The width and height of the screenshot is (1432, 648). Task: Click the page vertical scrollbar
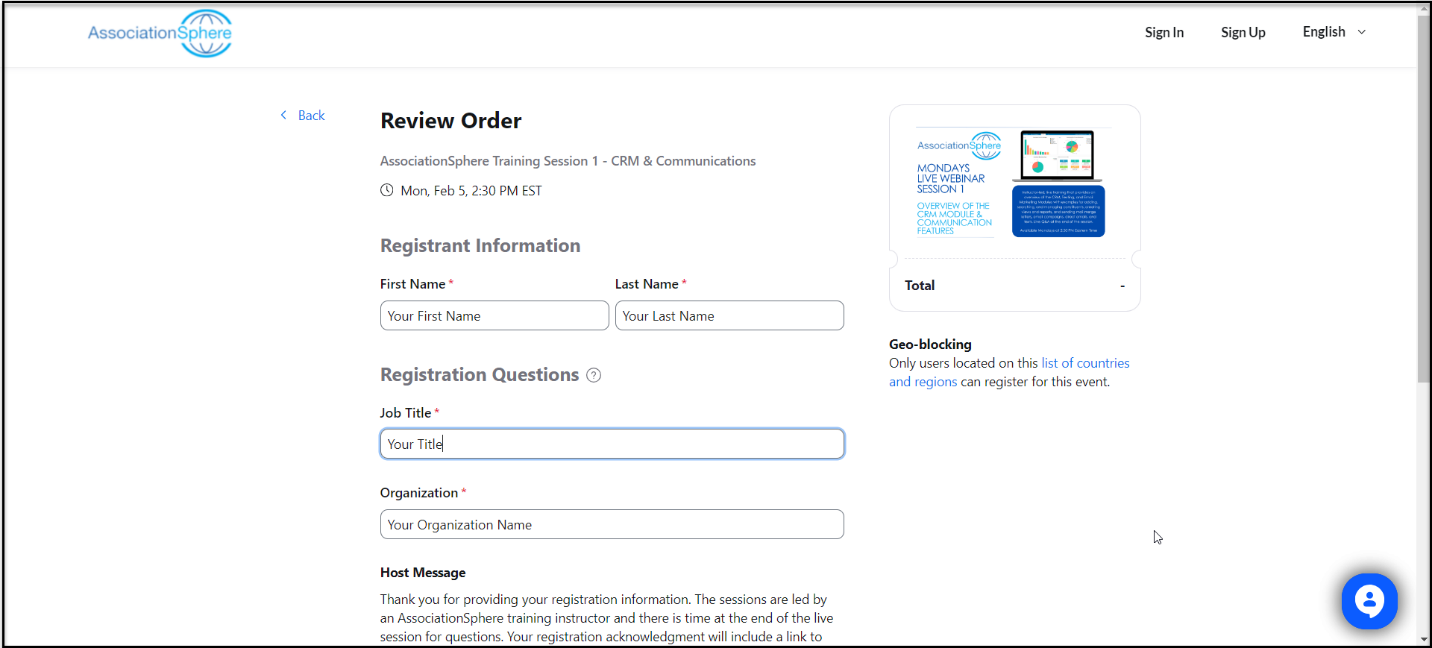coord(1424,200)
